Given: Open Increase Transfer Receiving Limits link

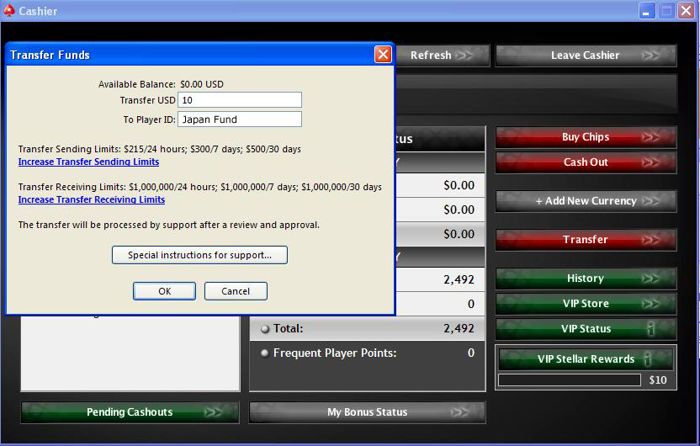Looking at the screenshot, I should point(92,200).
